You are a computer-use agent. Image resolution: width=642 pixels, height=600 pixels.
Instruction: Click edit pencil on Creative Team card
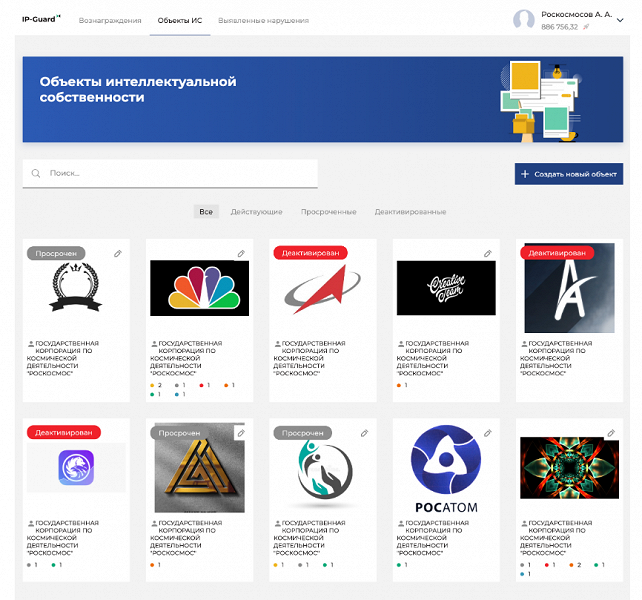pyautogui.click(x=487, y=254)
